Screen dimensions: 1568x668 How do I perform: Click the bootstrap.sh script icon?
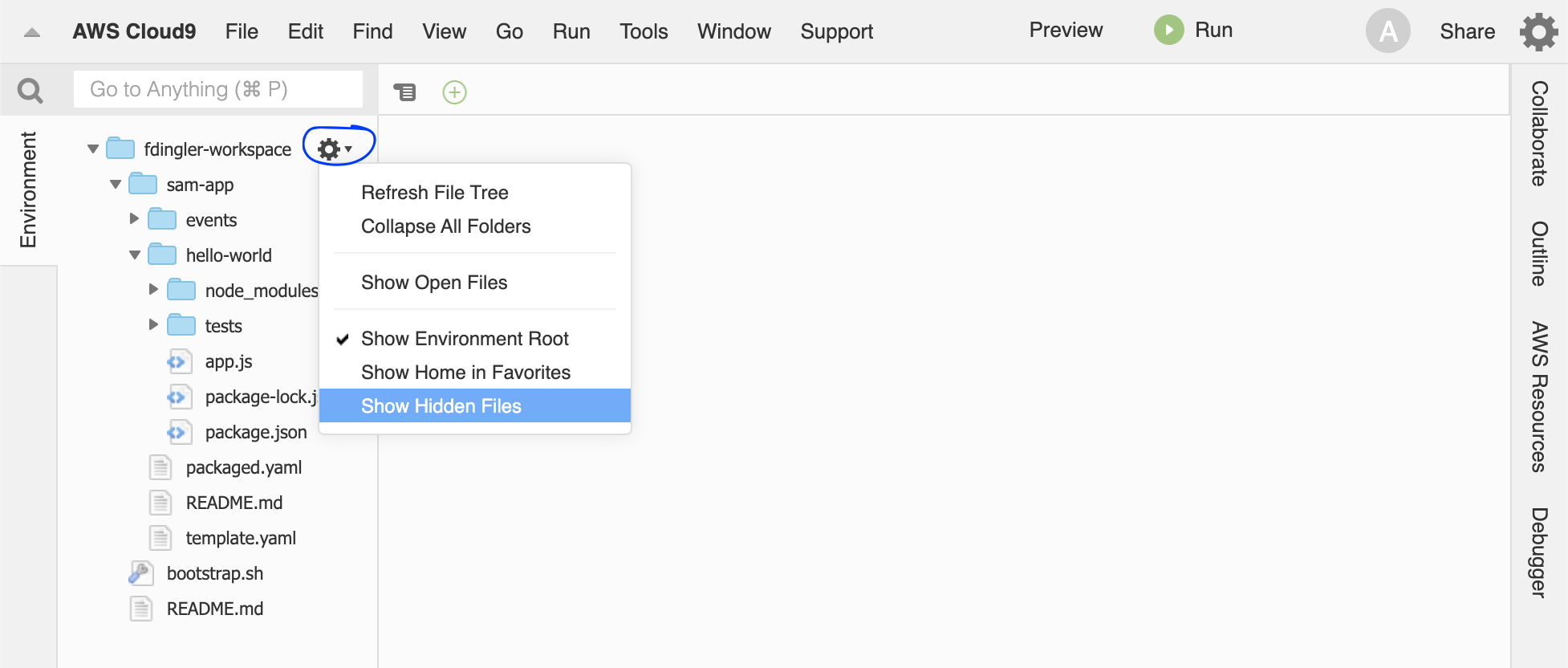140,573
